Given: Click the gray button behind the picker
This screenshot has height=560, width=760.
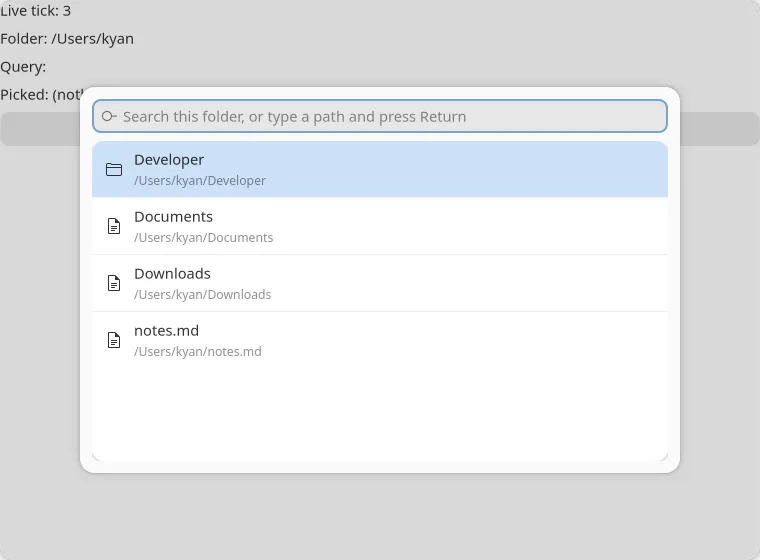Looking at the screenshot, I should point(40,129).
